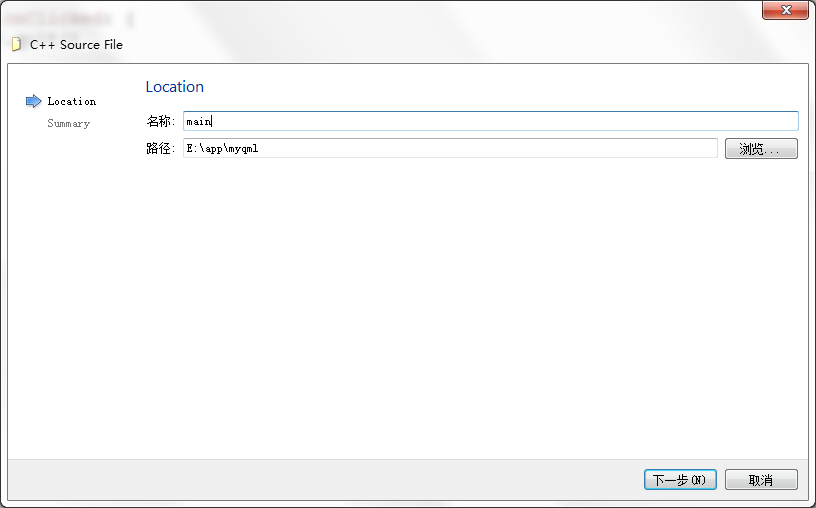Screen dimensions: 816x508
Task: Click the blue arrow beside Location step
Action: point(33,101)
